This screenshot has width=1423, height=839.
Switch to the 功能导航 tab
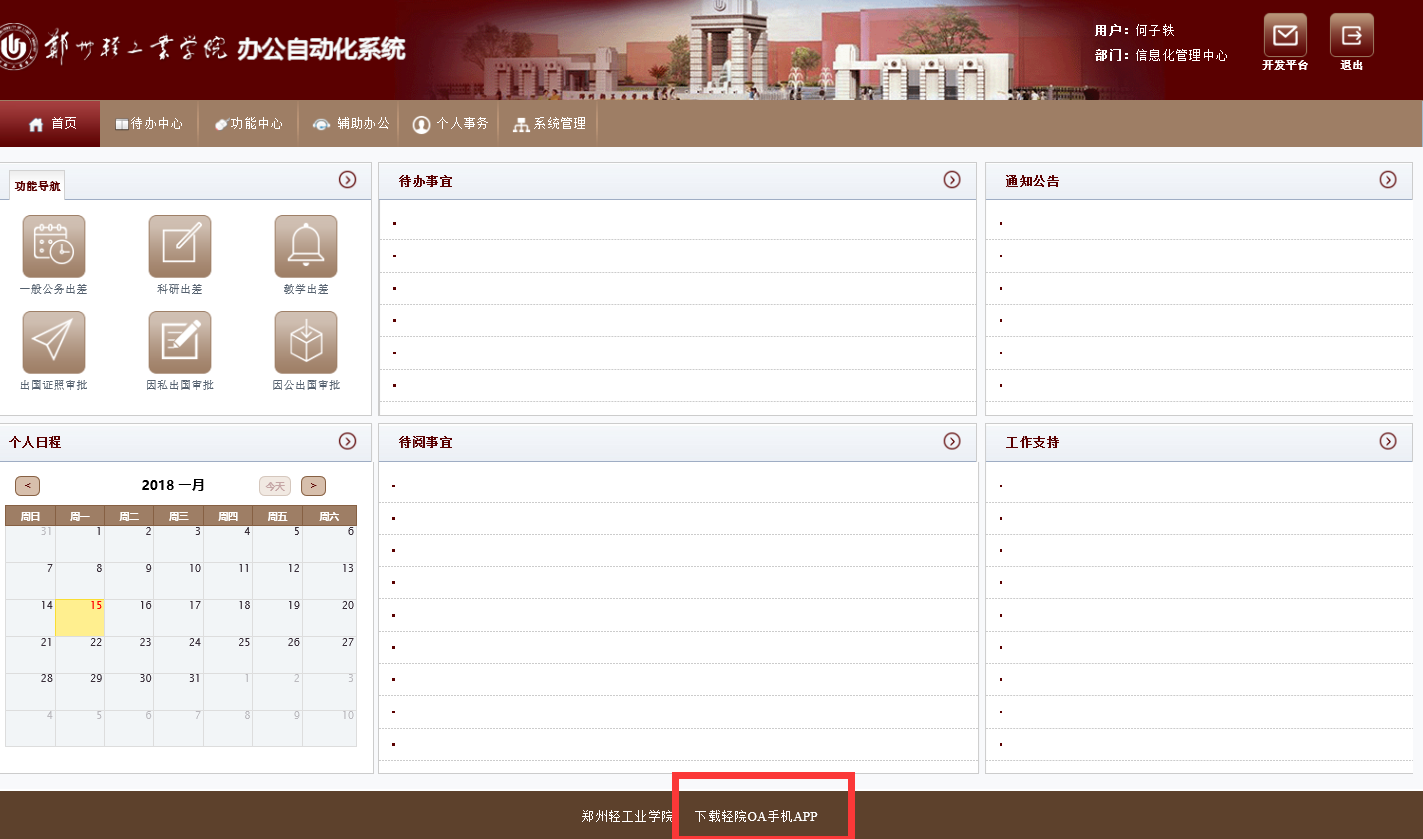pos(37,186)
